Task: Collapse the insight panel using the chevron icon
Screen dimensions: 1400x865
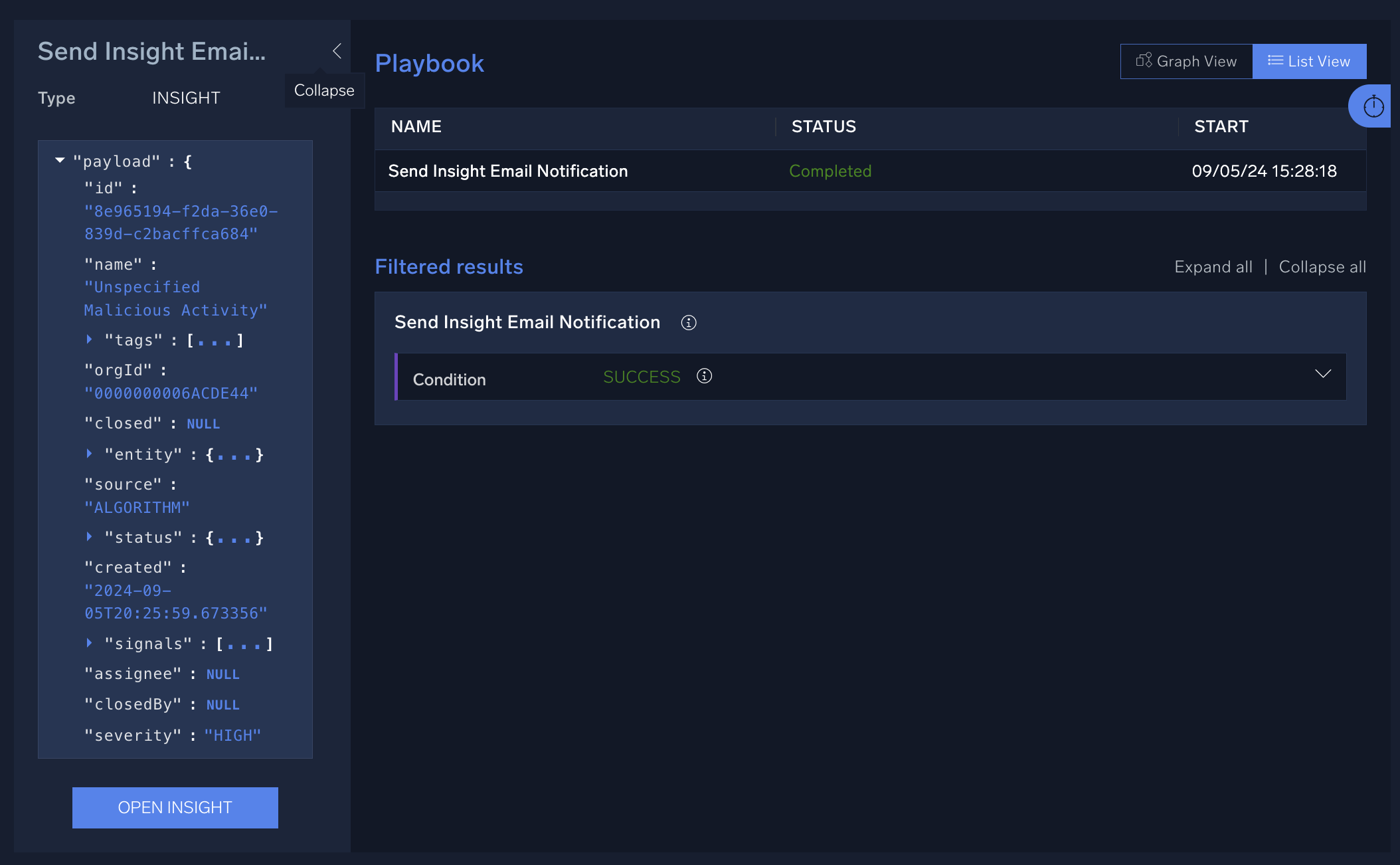Action: click(x=337, y=50)
